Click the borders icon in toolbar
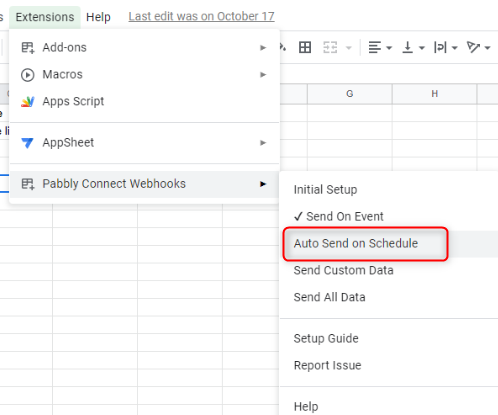498x415 pixels. point(305,47)
